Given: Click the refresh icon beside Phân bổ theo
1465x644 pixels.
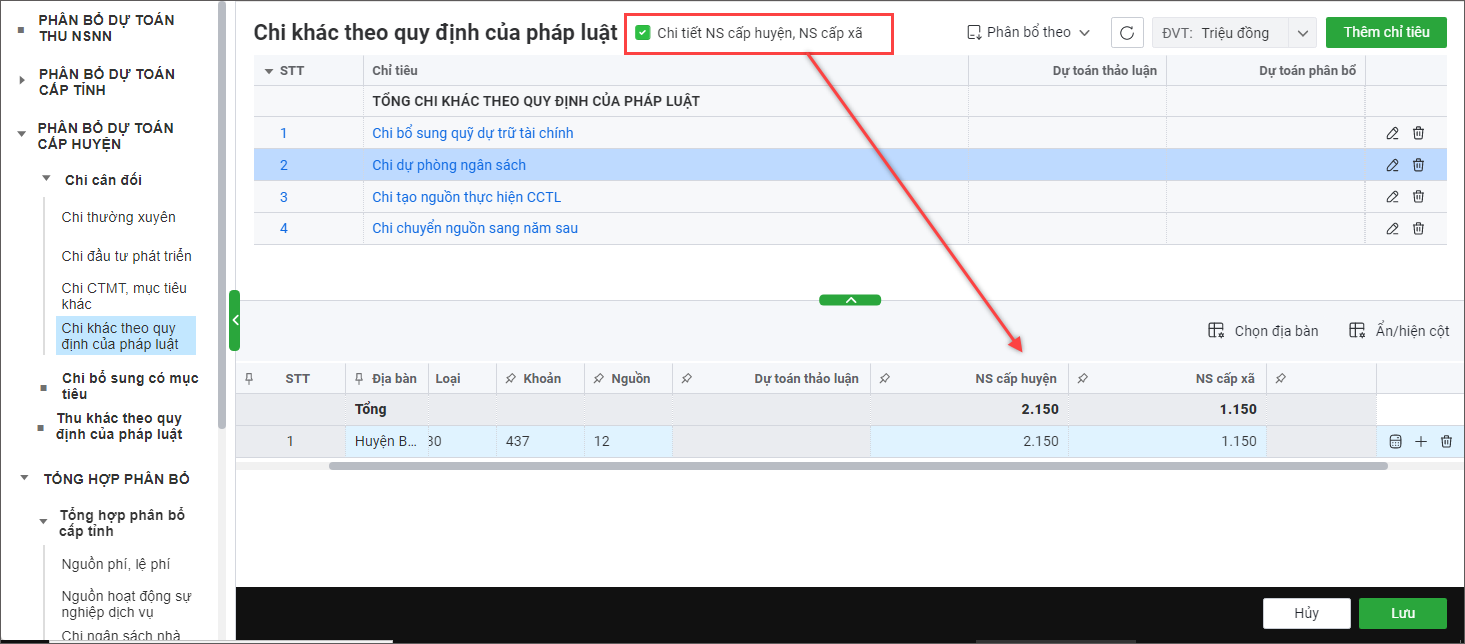Looking at the screenshot, I should pyautogui.click(x=1127, y=33).
